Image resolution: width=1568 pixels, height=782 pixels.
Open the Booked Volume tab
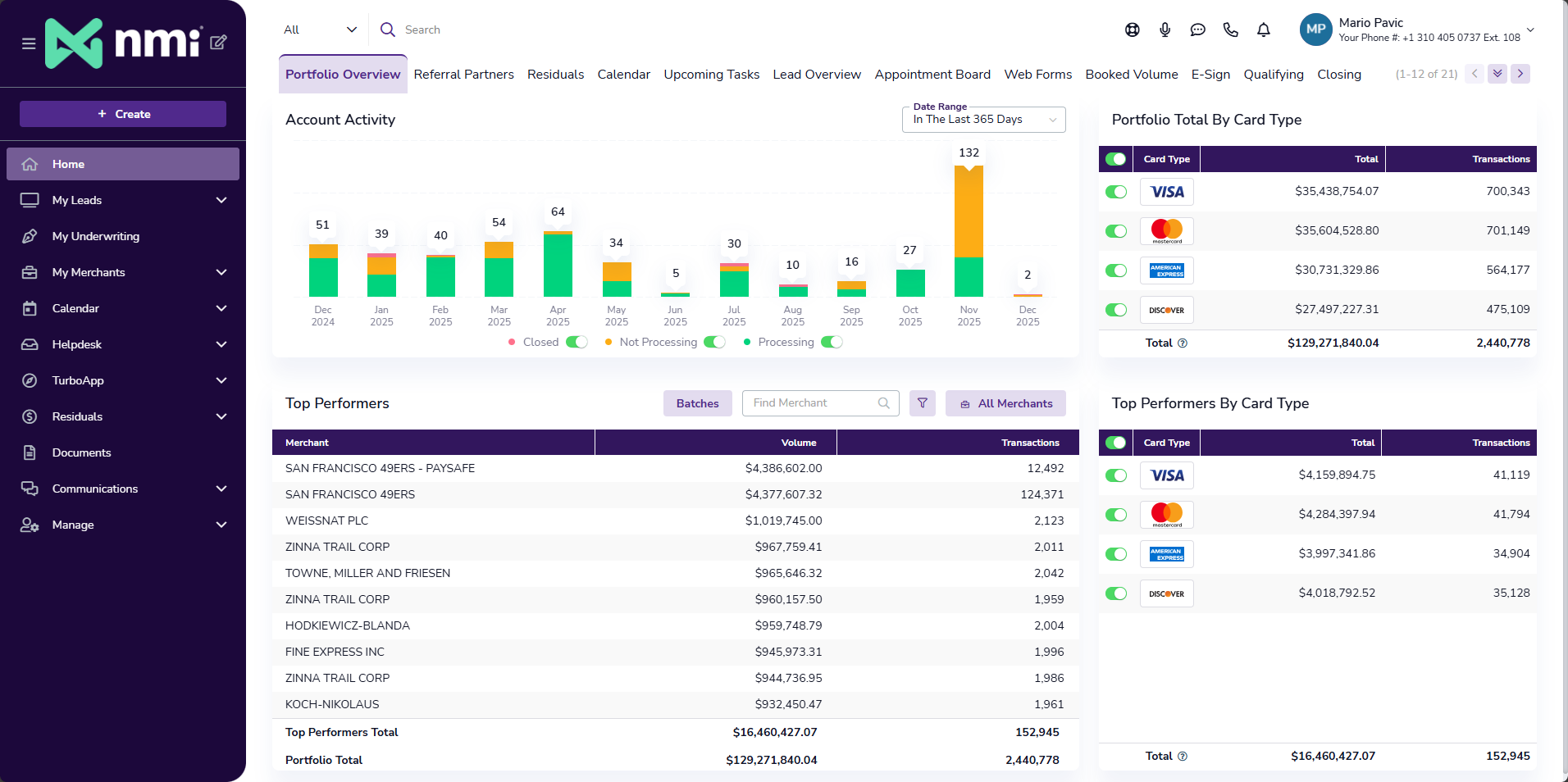point(1131,75)
